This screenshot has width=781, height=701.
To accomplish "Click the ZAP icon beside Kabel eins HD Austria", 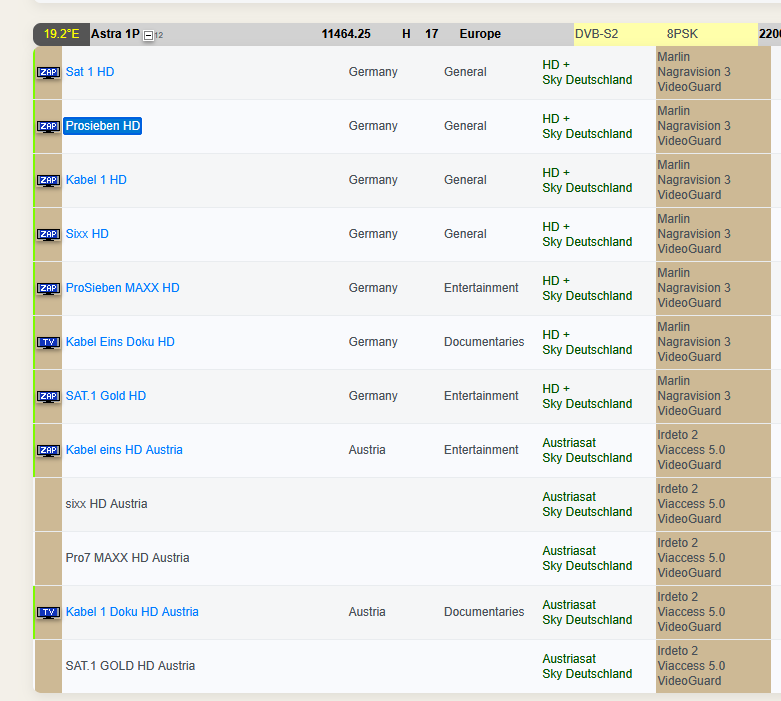I will [x=48, y=451].
